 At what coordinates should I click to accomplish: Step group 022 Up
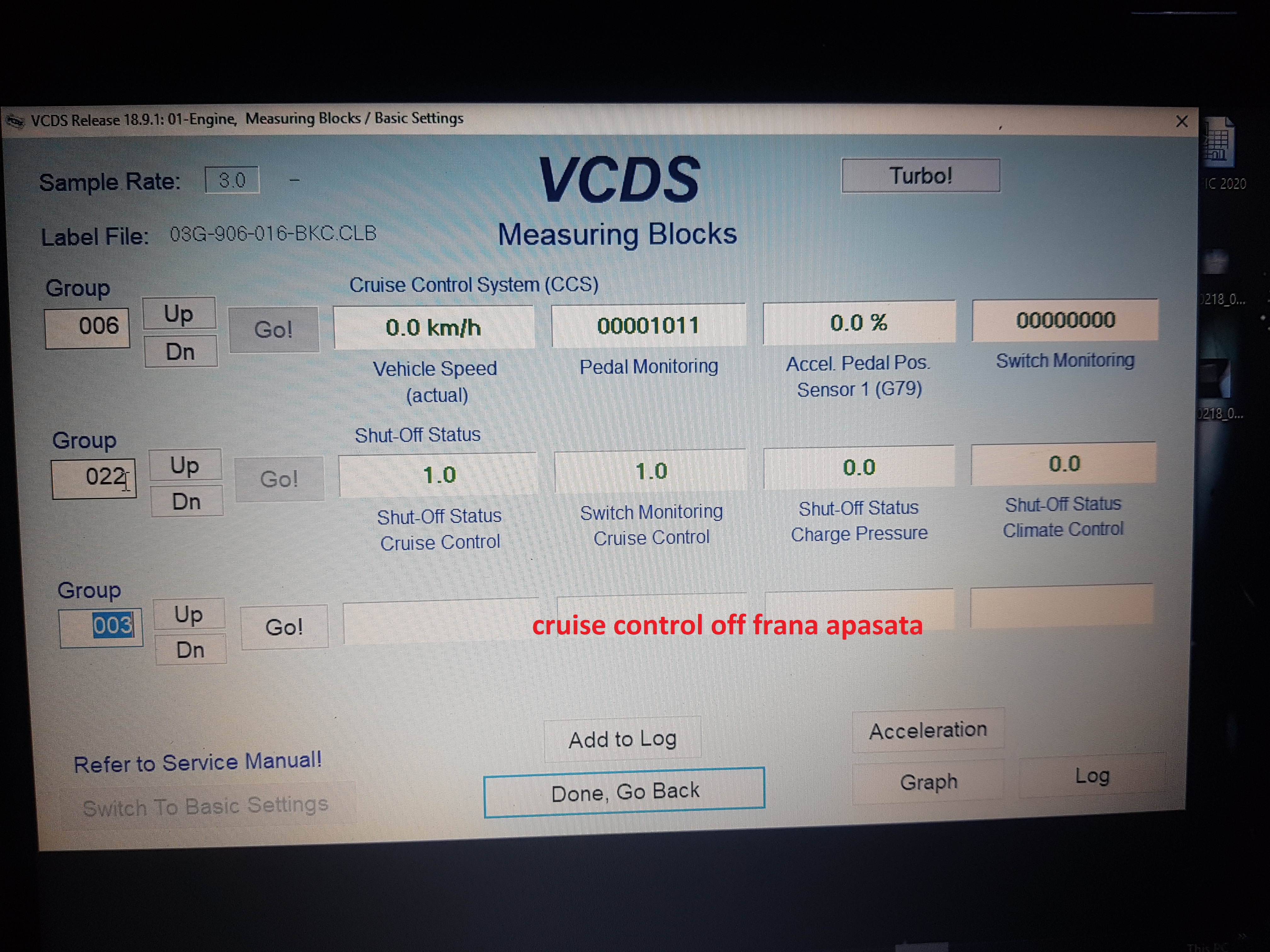185,465
